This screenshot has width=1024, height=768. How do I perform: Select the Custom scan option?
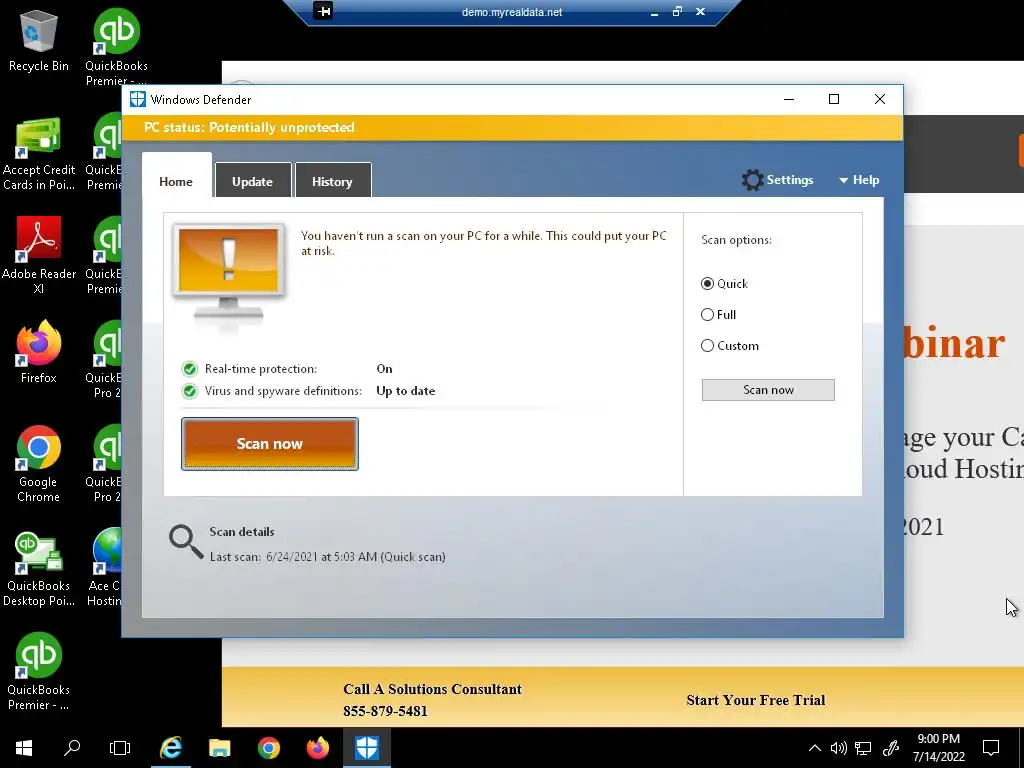729,346
